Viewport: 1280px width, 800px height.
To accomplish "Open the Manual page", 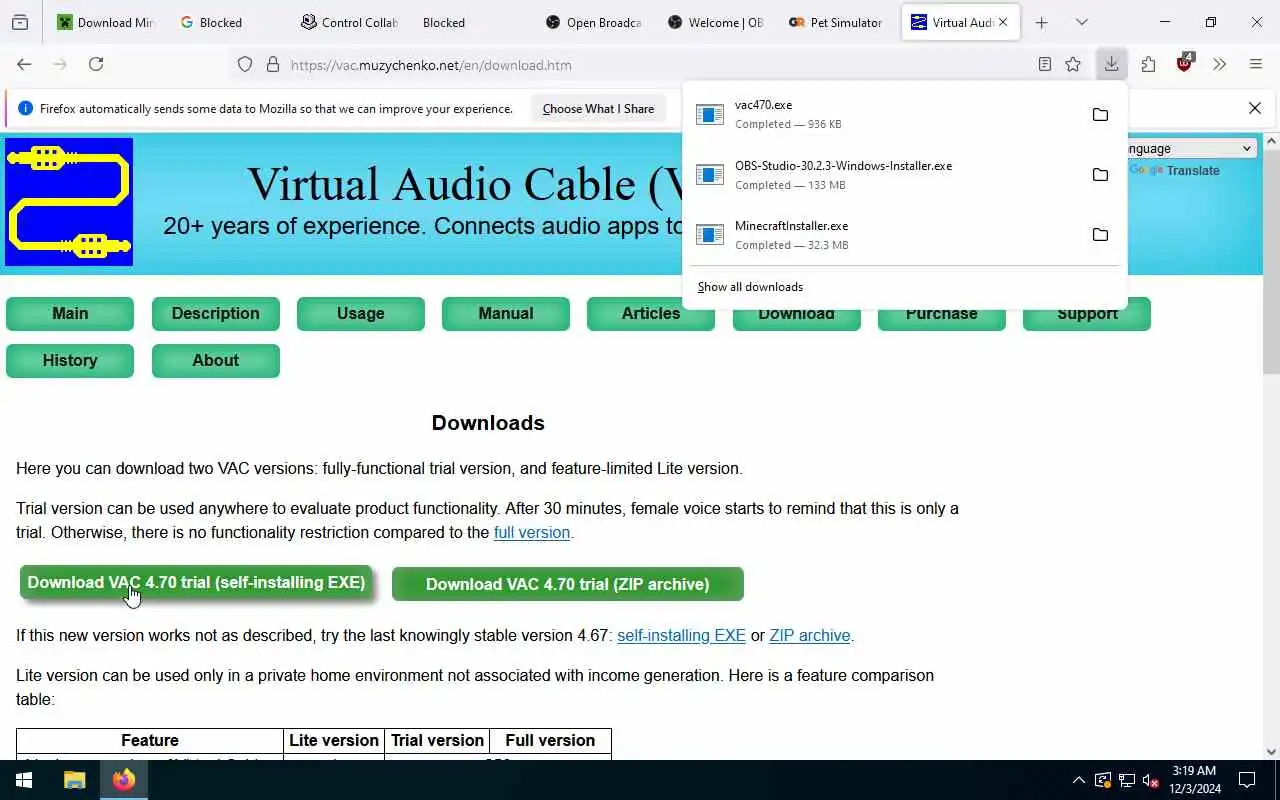I will tap(506, 313).
